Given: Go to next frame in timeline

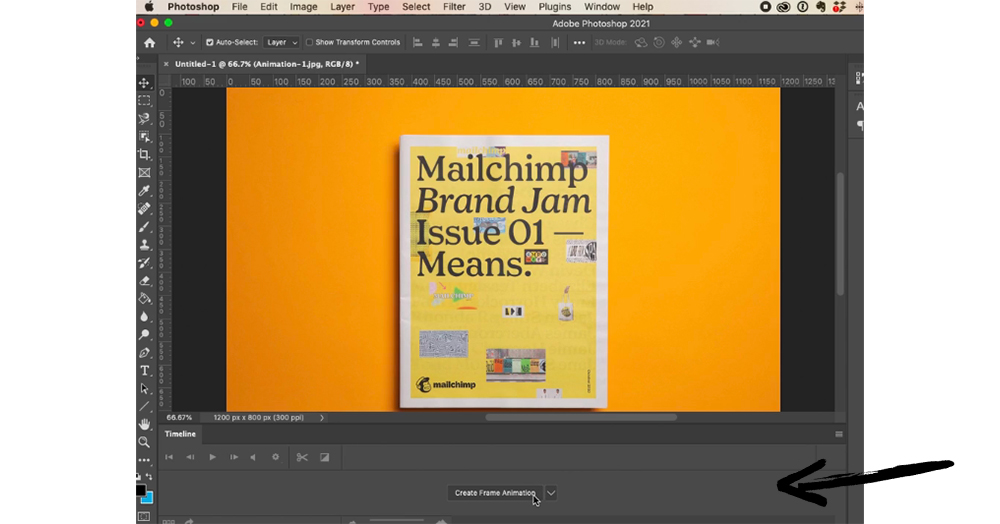Looking at the screenshot, I should (234, 457).
